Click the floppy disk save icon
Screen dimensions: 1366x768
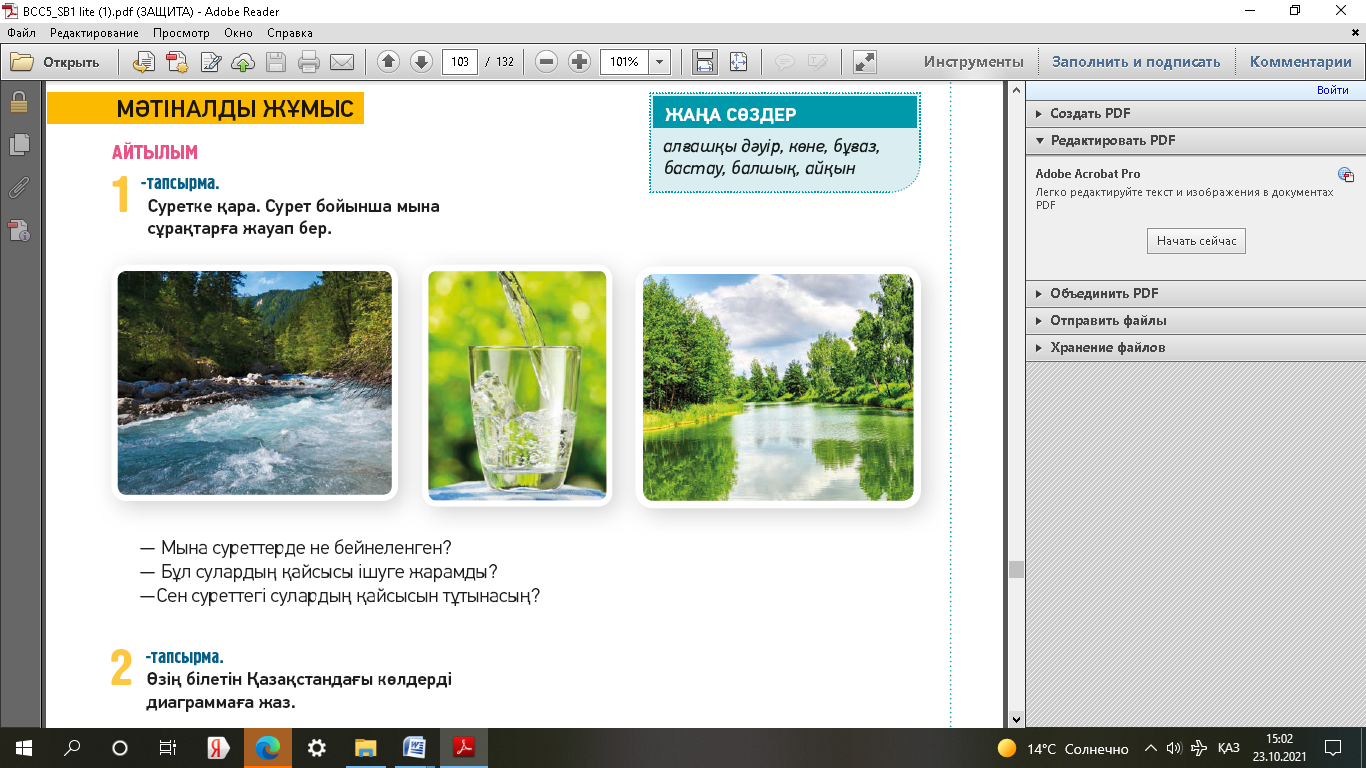click(276, 62)
